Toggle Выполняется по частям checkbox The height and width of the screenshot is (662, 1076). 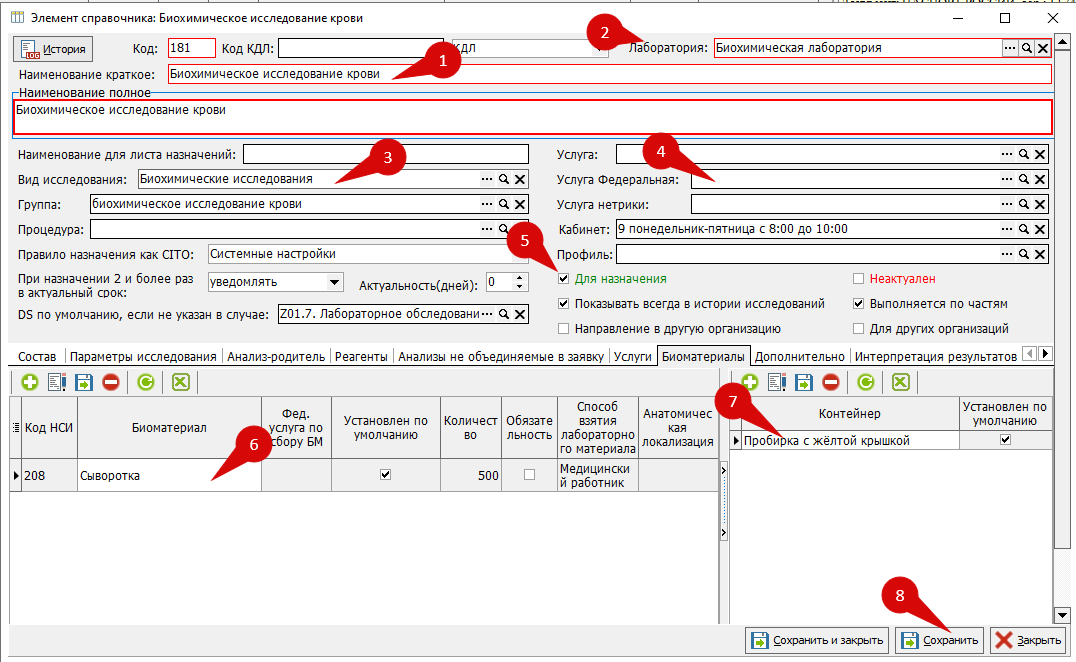tap(858, 303)
